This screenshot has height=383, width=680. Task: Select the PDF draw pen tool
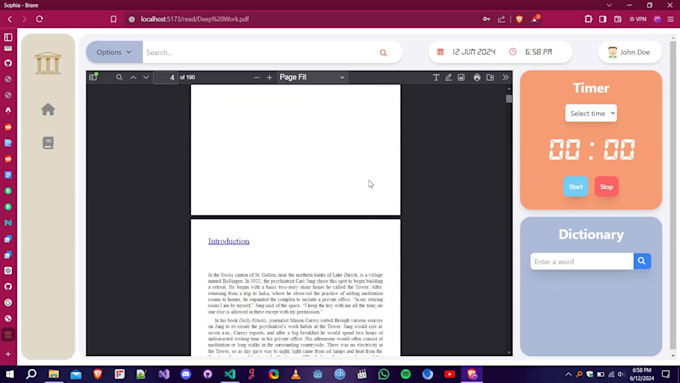(448, 77)
